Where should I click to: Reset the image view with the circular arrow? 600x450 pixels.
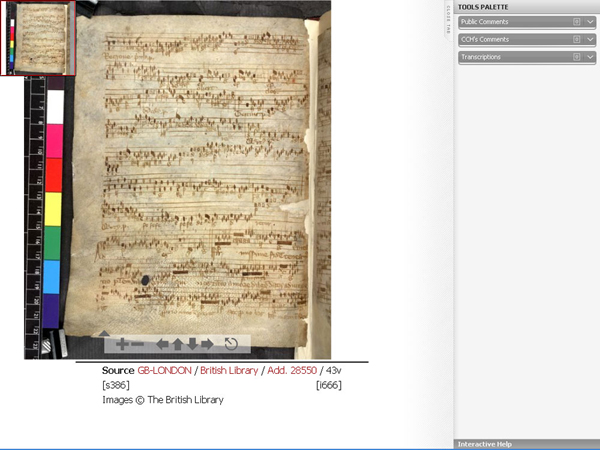pos(231,344)
